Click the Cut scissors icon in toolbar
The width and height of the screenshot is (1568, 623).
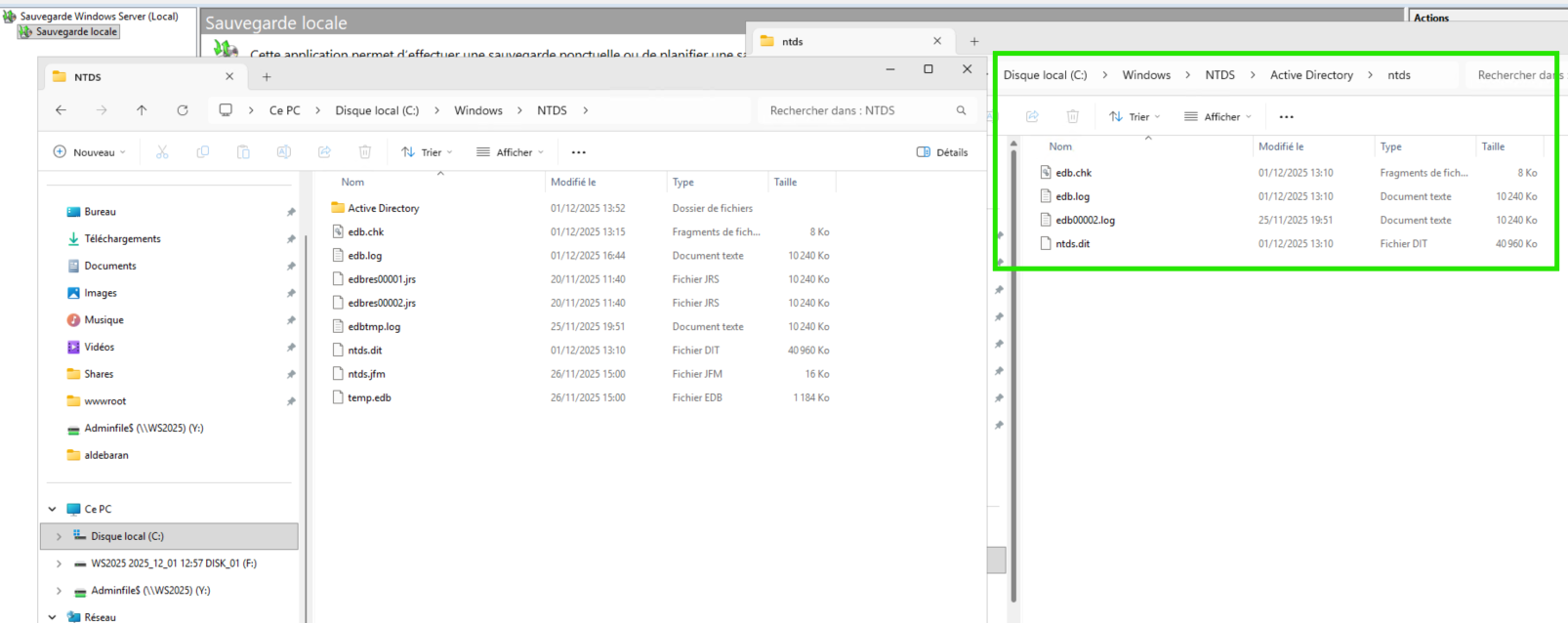pos(162,152)
